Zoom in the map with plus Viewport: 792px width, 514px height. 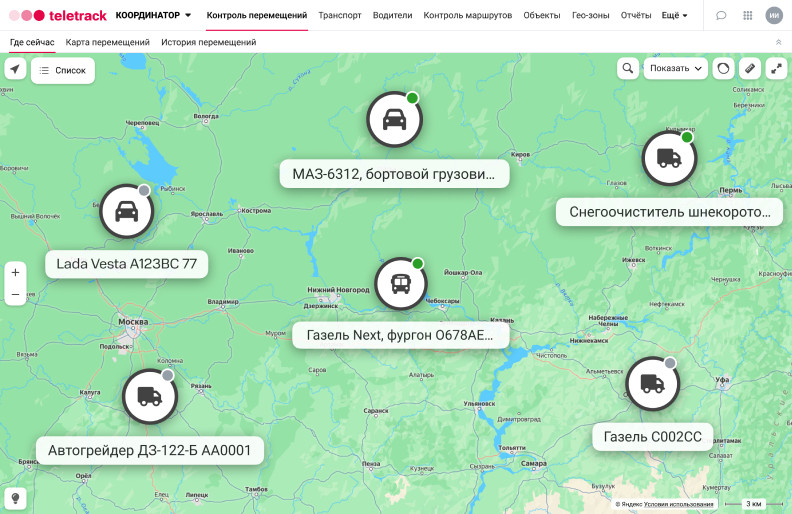point(16,273)
